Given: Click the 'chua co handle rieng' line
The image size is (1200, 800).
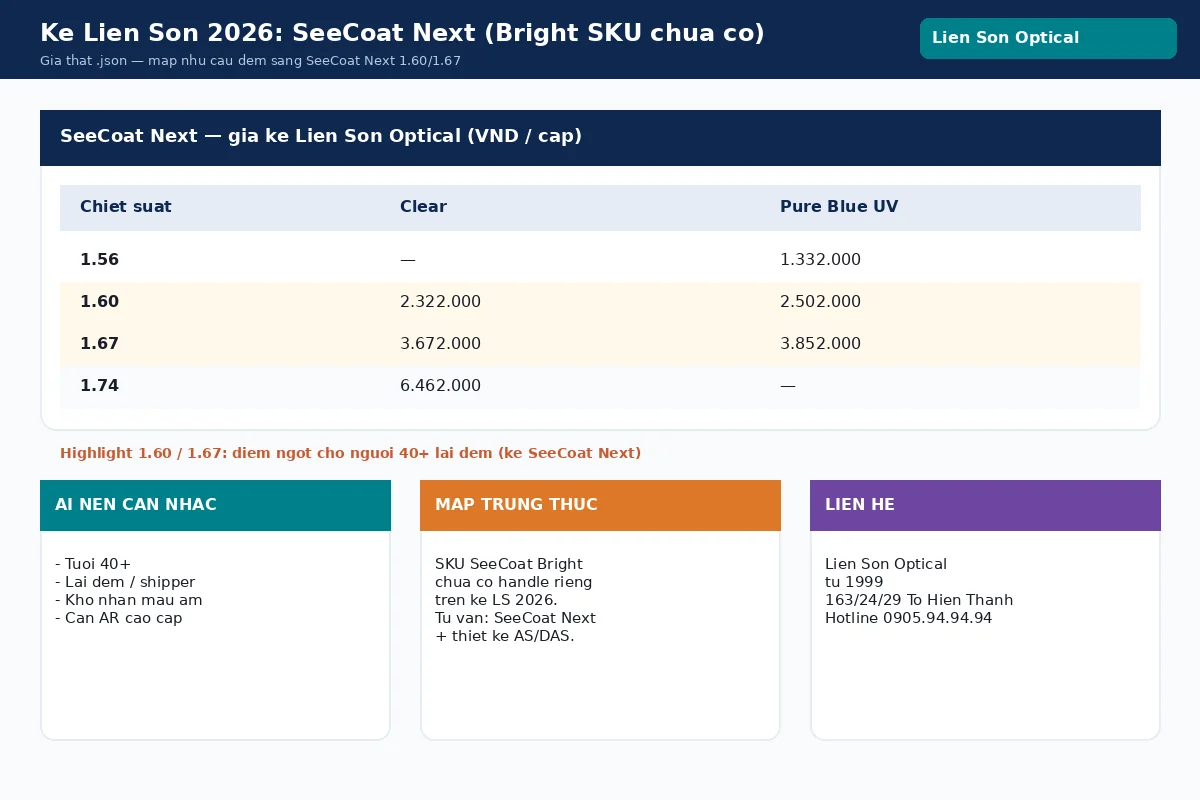Looking at the screenshot, I should 514,582.
